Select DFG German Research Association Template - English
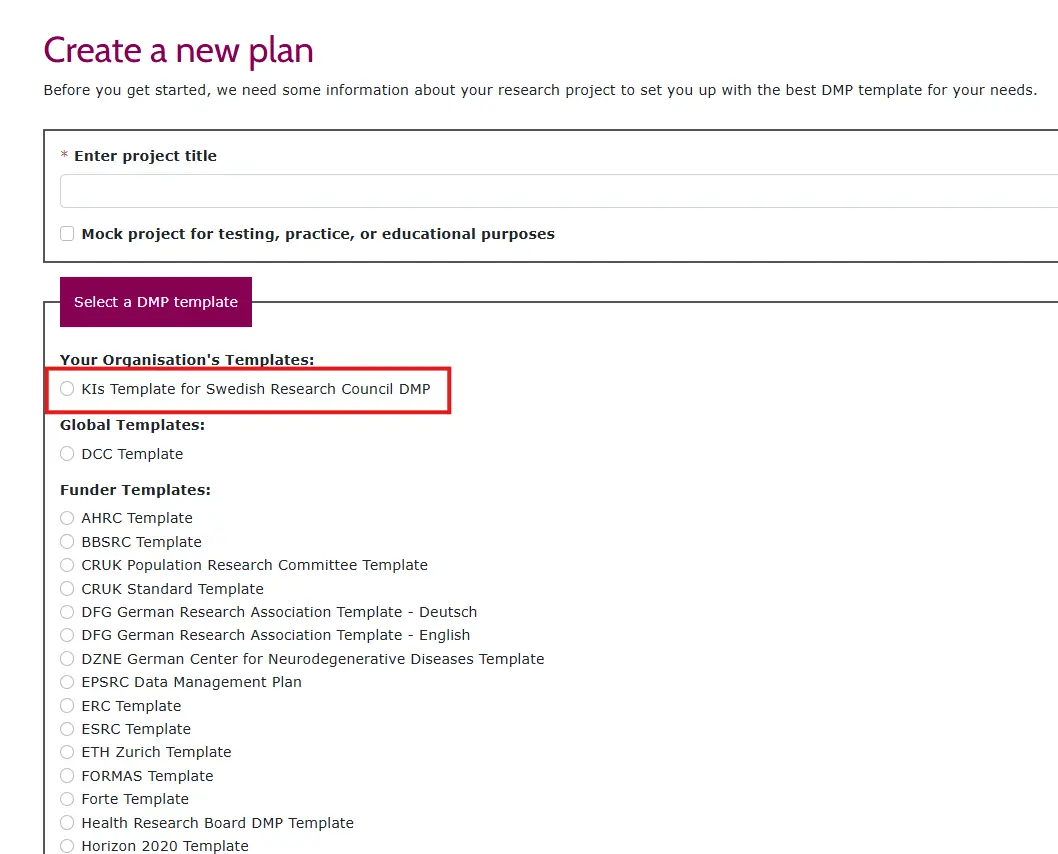This screenshot has height=854, width=1058. 67,635
